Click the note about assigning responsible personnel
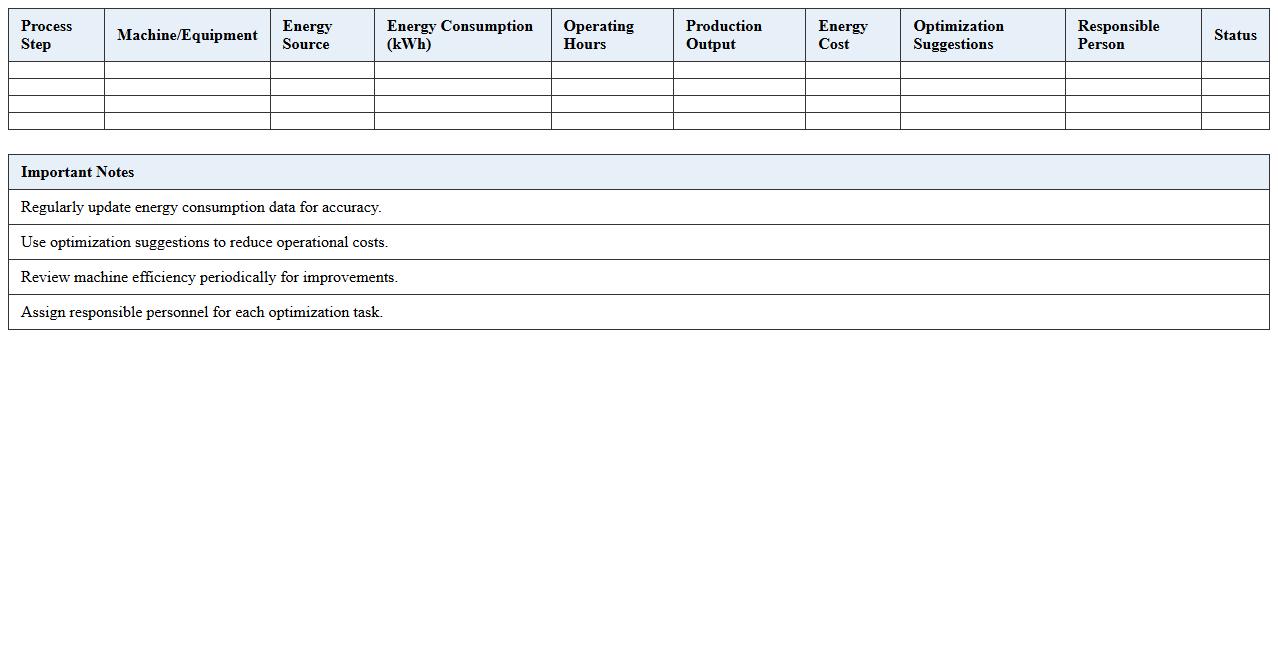 click(x=202, y=312)
